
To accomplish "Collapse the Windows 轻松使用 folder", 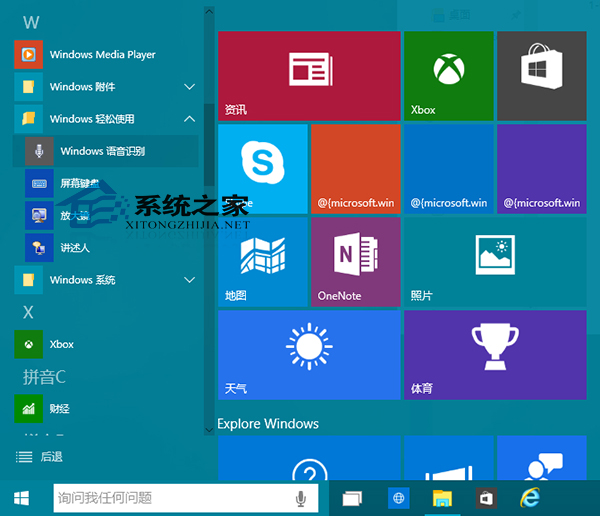I will click(x=189, y=119).
